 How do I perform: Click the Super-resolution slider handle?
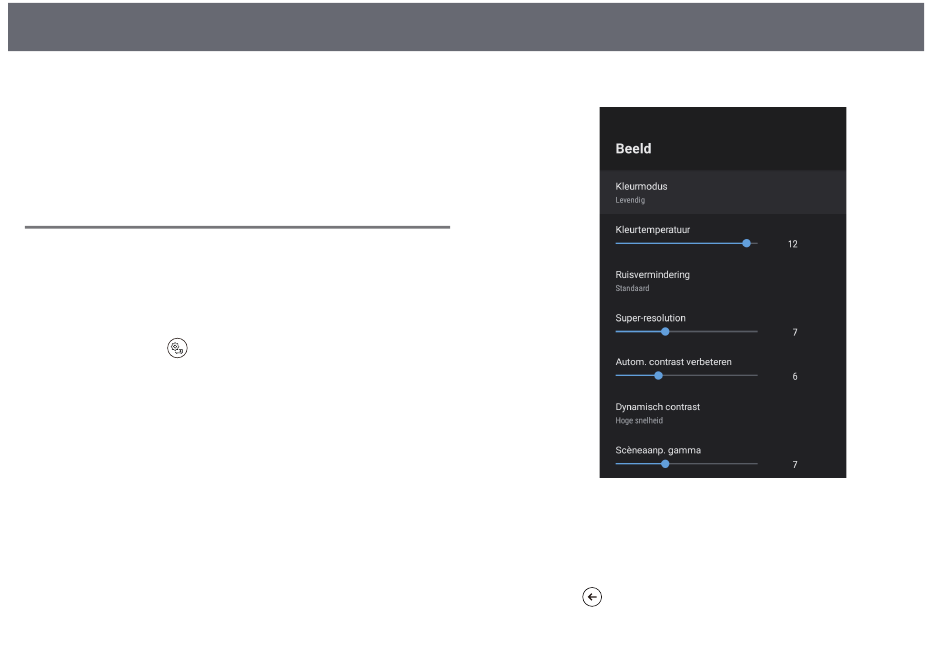pos(665,331)
